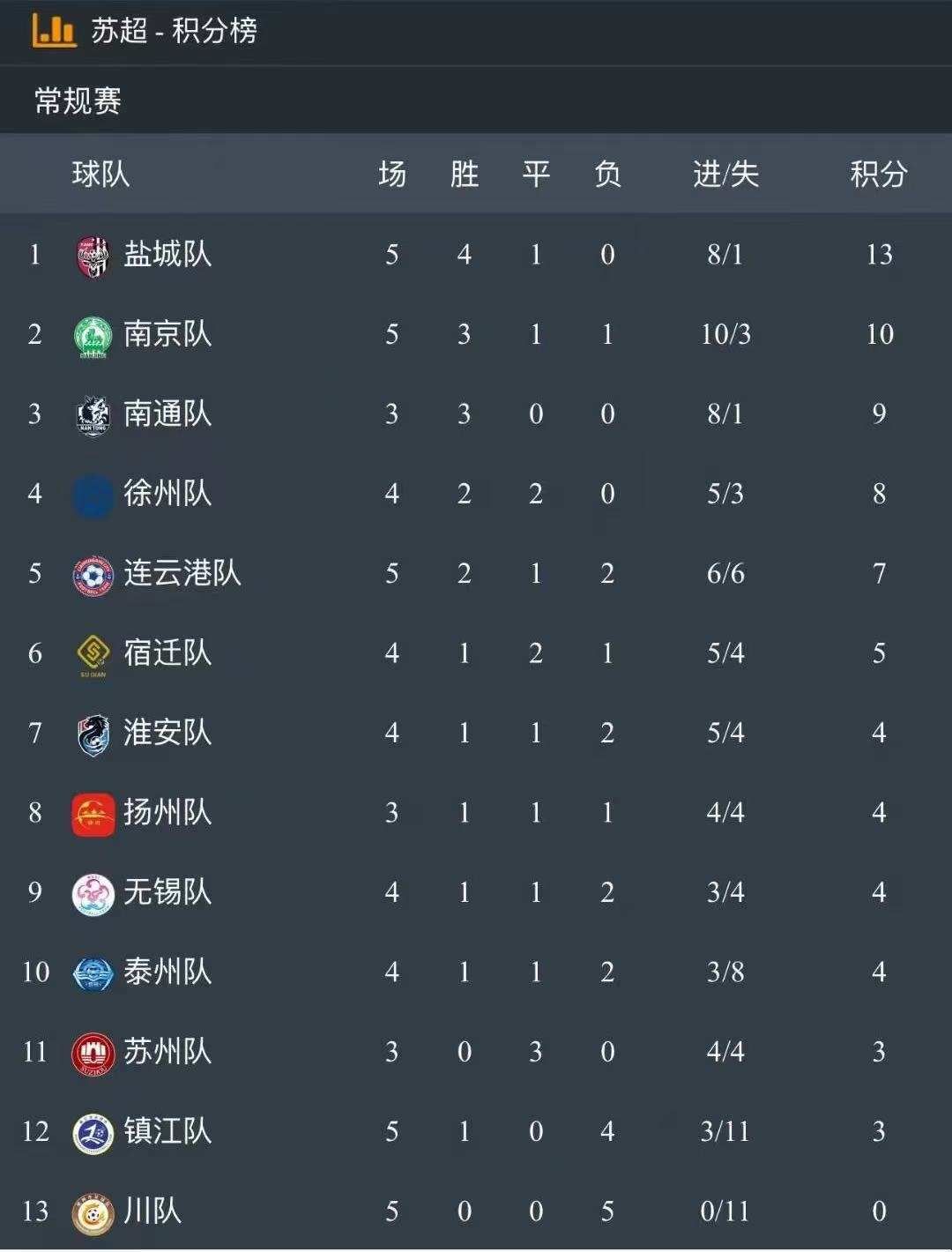This screenshot has height=1252, width=952.
Task: Open the 盐城队 team logo
Action: (93, 257)
